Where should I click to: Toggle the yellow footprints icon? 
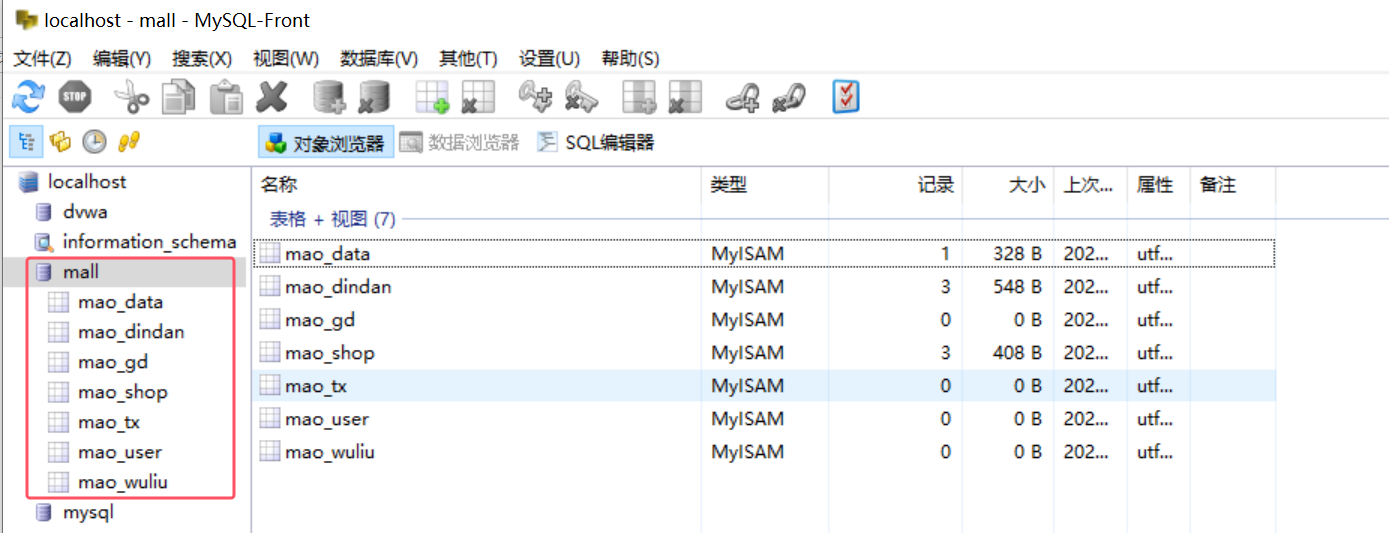pyautogui.click(x=127, y=142)
